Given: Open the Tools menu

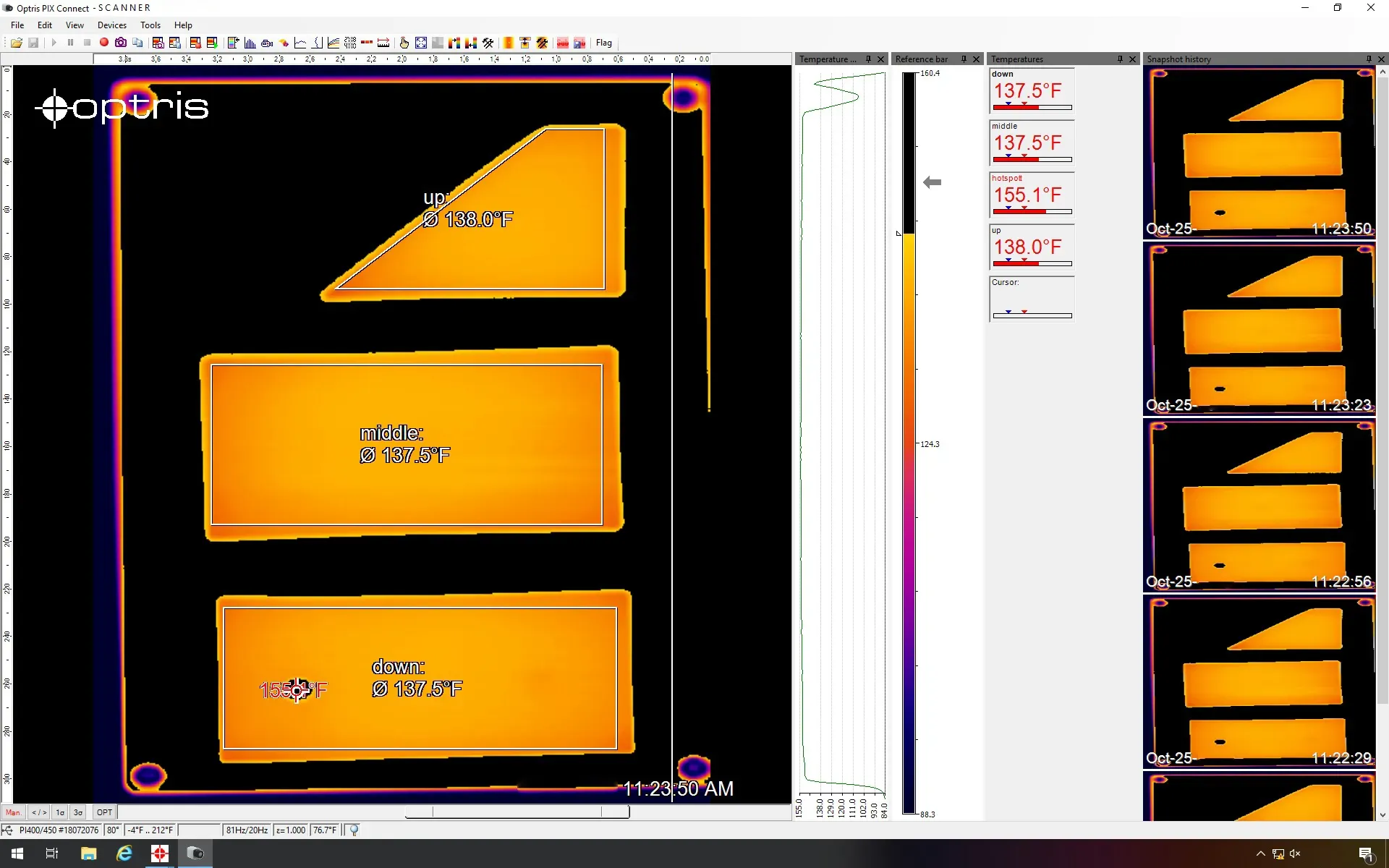Looking at the screenshot, I should 150,25.
